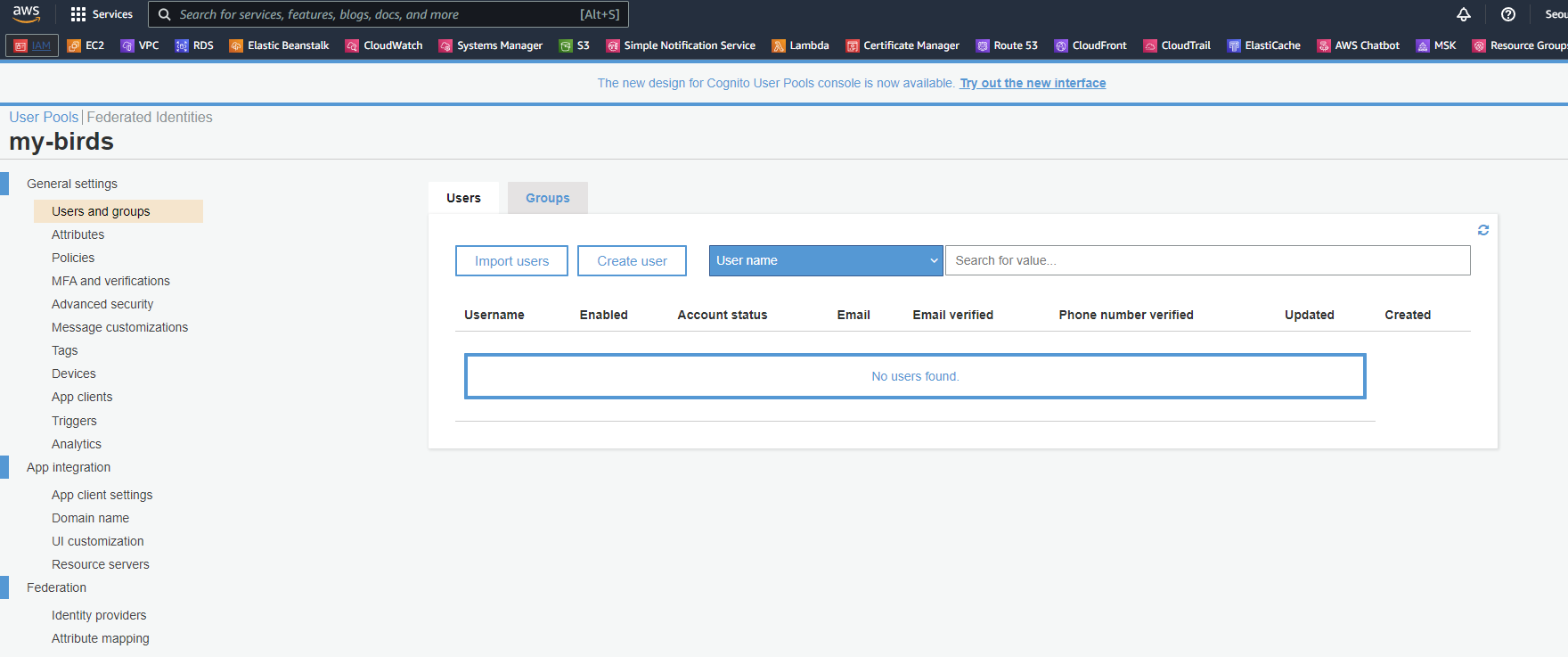The image size is (1568, 657).
Task: Go to Federated Identities link
Action: pyautogui.click(x=150, y=117)
